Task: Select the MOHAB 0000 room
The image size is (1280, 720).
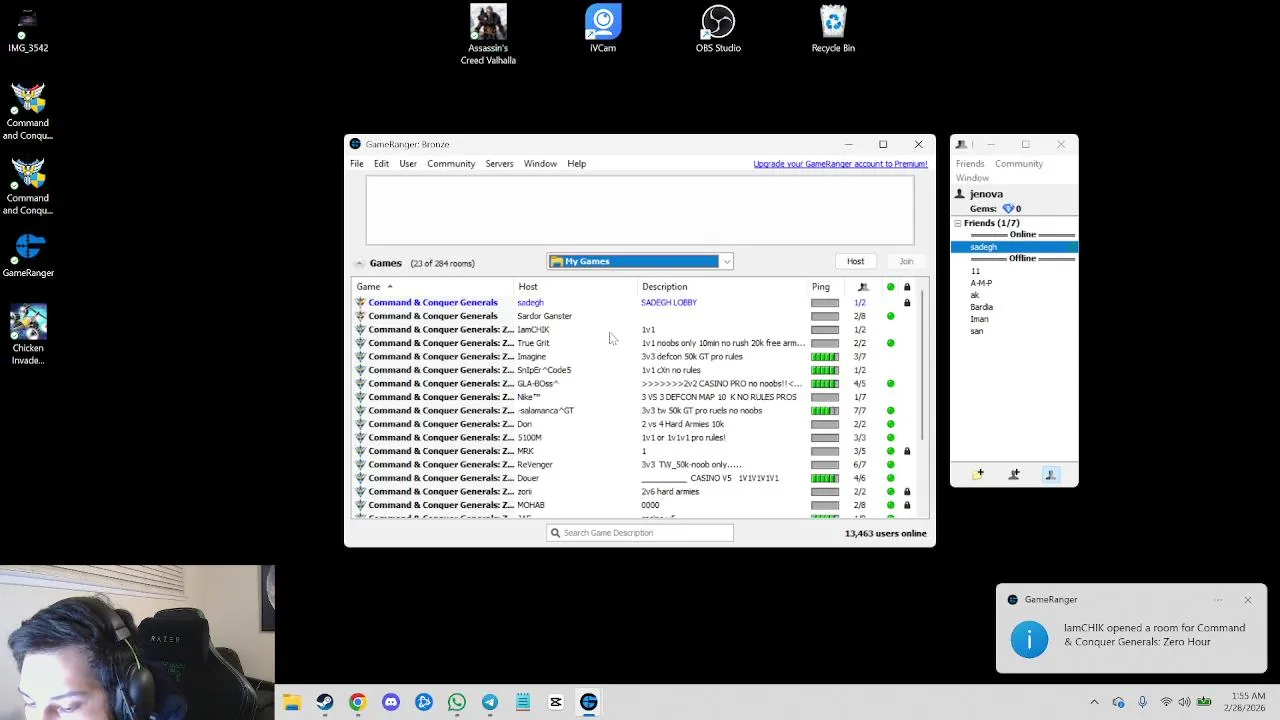Action: tap(635, 505)
